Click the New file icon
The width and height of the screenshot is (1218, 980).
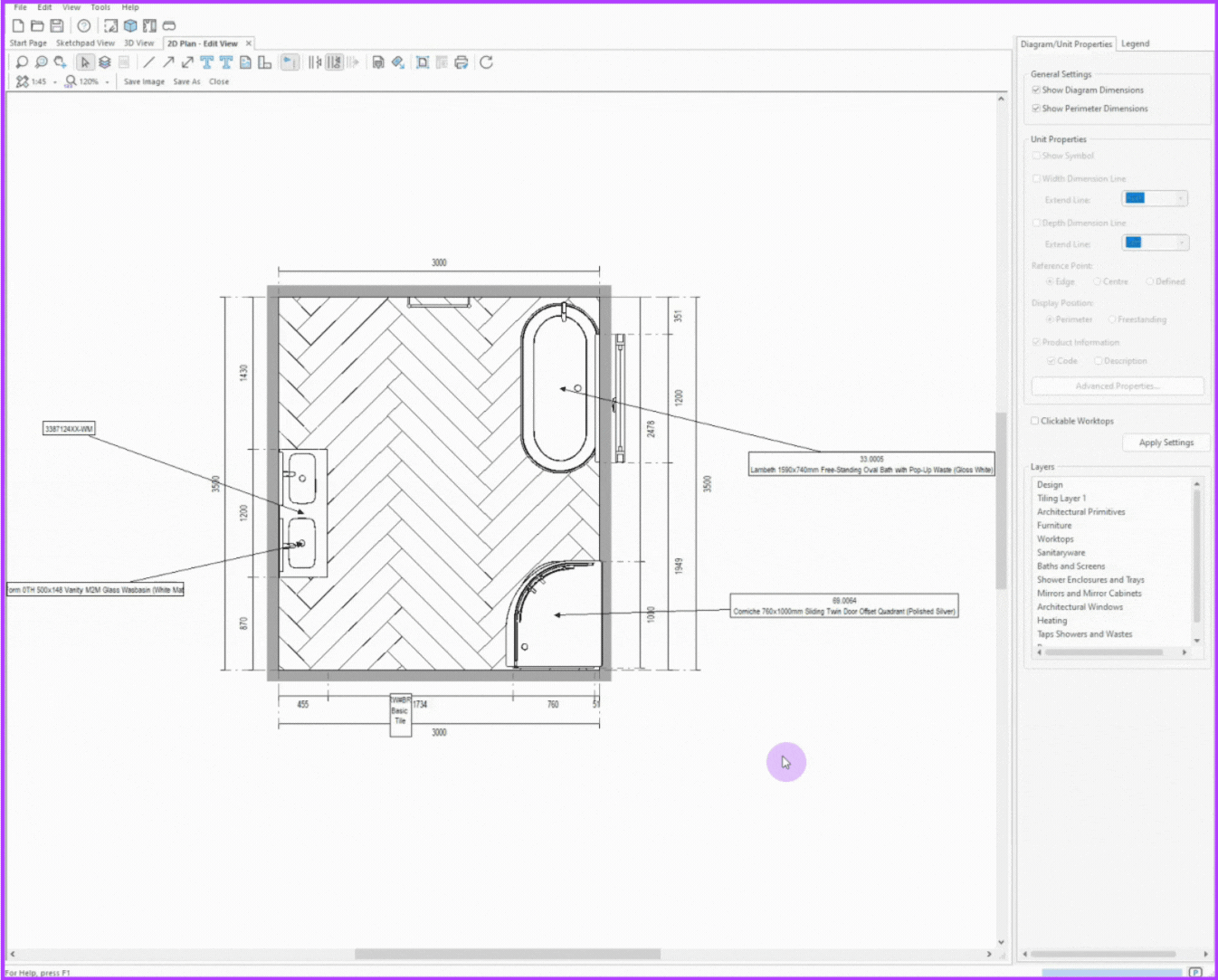(18, 25)
